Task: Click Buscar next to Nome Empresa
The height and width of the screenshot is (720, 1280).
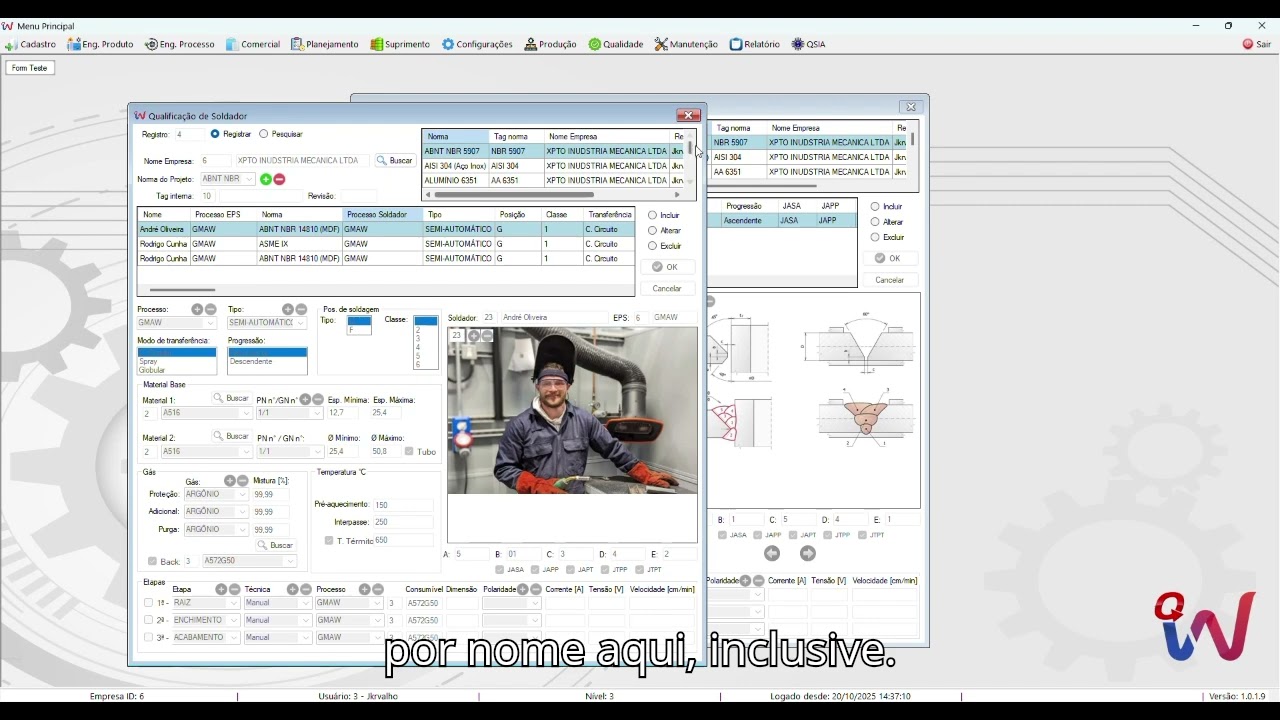Action: click(x=395, y=160)
